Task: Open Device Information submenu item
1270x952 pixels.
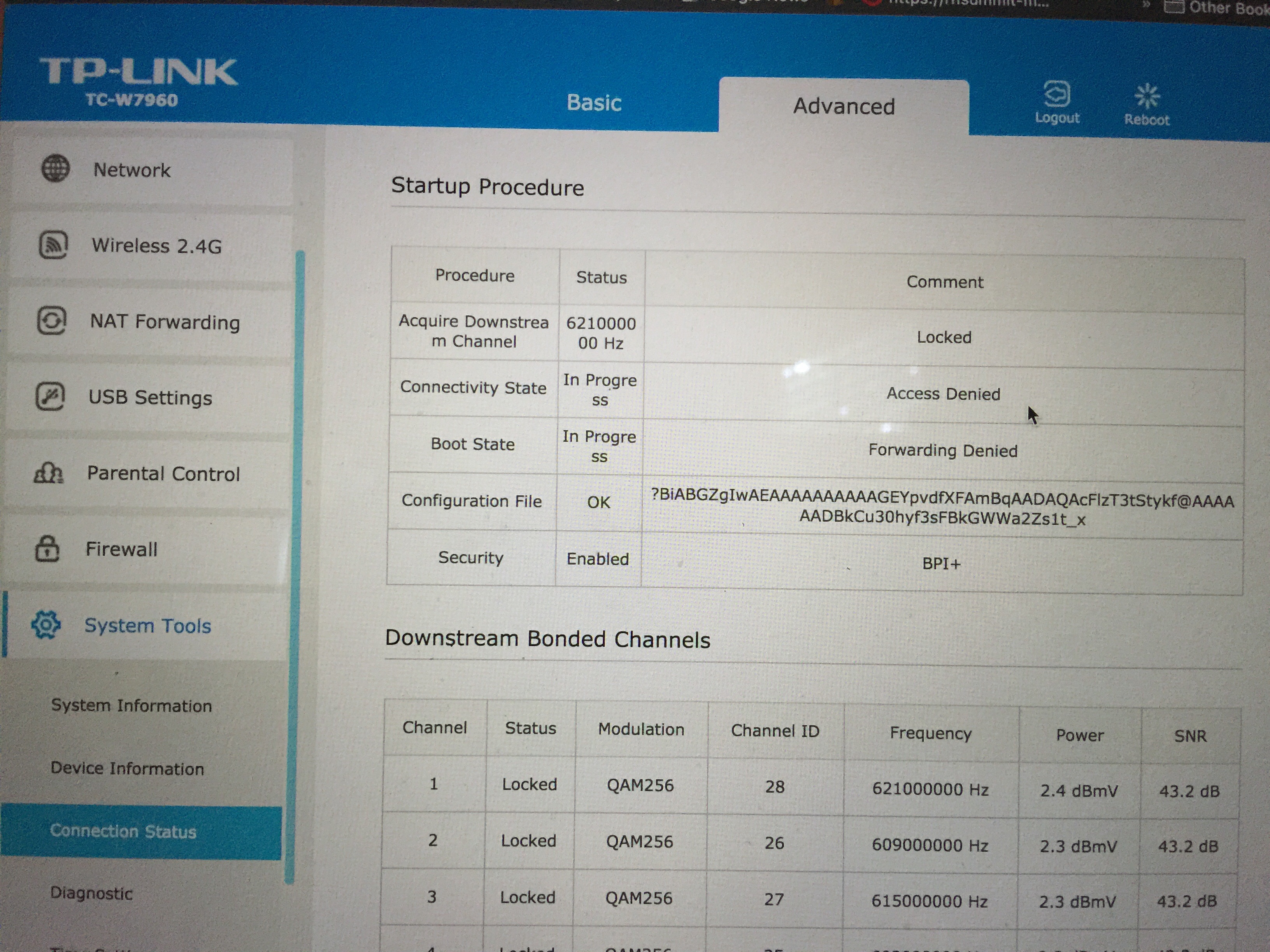Action: point(128,768)
